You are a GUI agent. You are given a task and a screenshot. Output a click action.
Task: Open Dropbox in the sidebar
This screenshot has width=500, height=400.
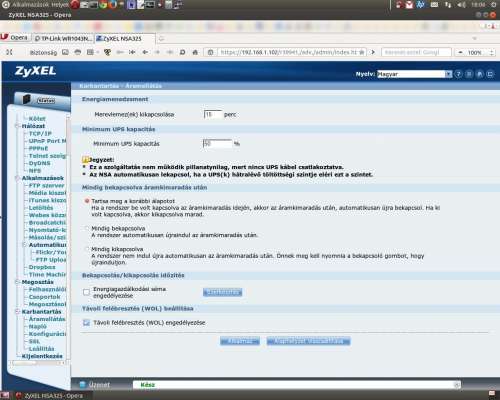point(42,267)
